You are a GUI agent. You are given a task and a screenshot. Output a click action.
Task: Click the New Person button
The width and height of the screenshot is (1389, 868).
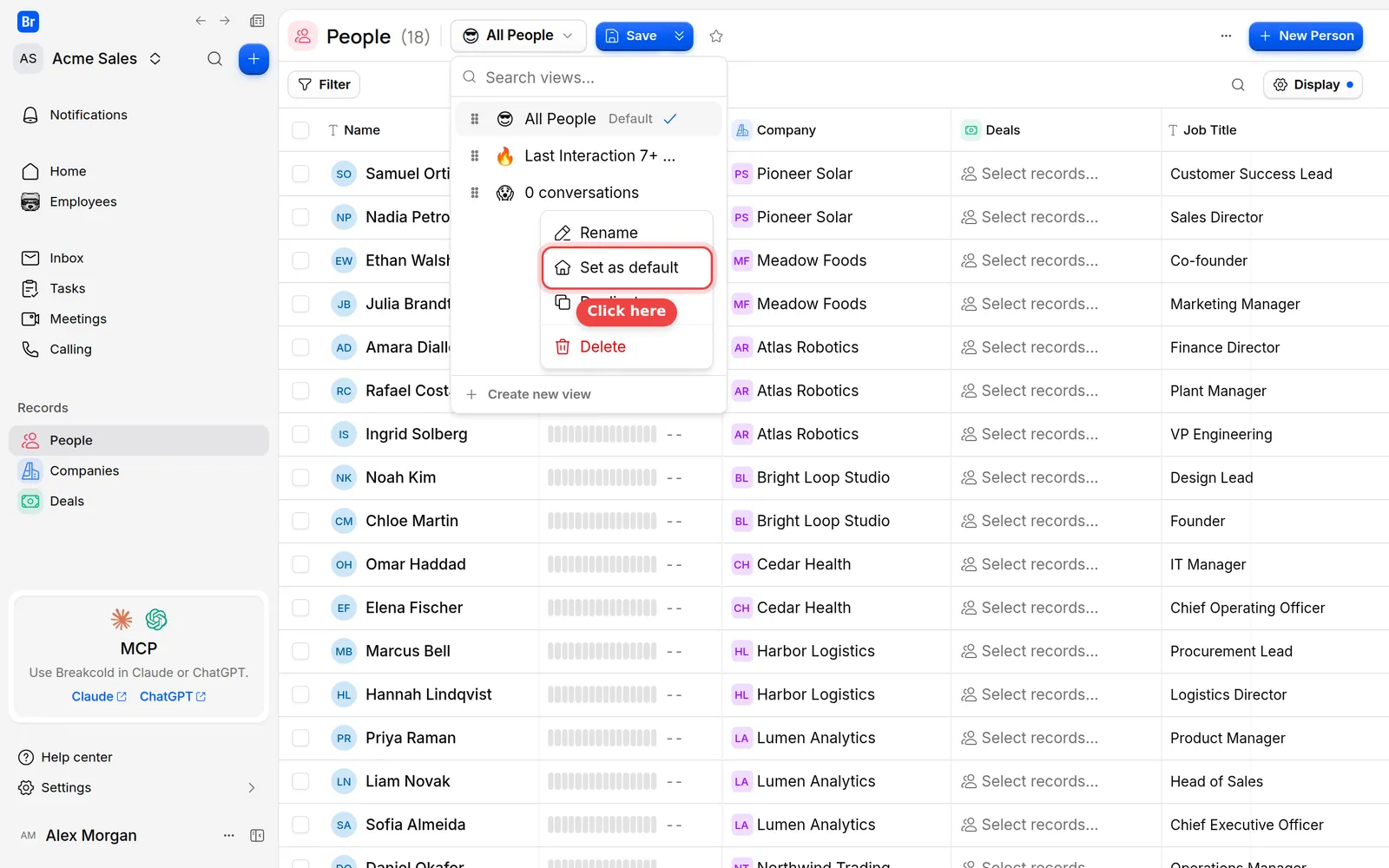click(x=1306, y=36)
